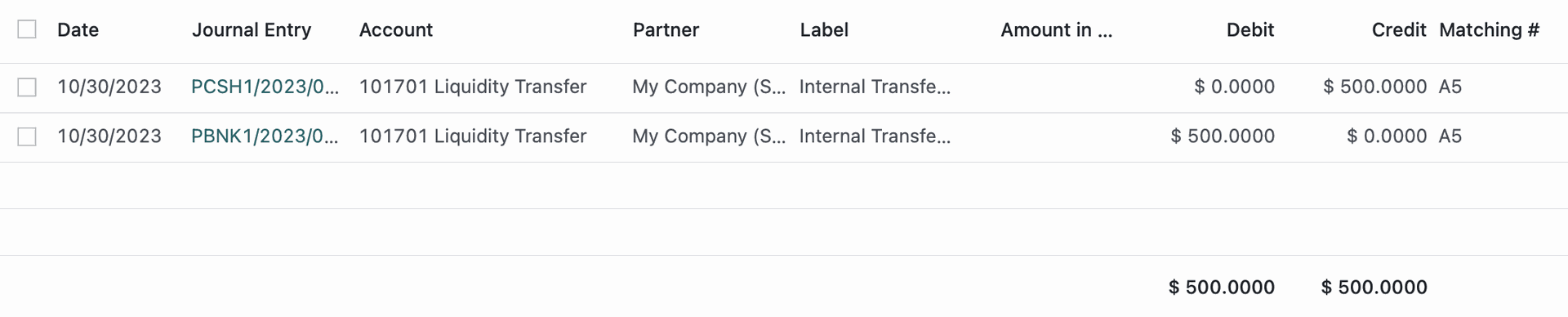Sort by the Partner column header
This screenshot has width=1568, height=317.
click(x=666, y=30)
